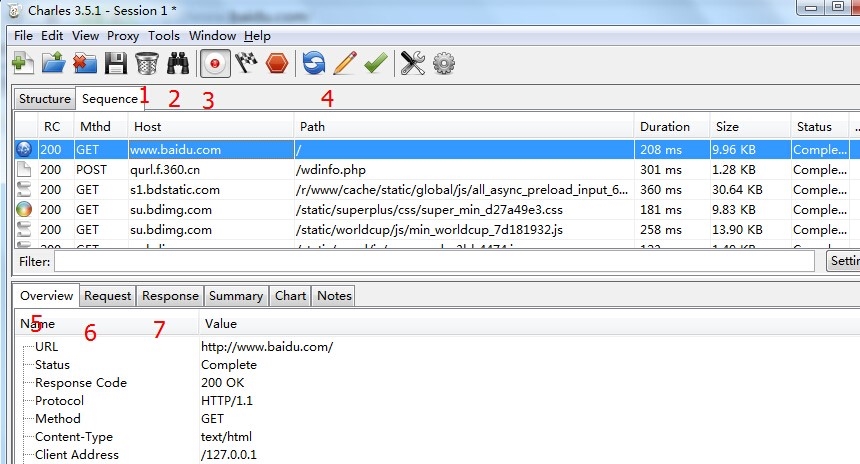Click into the Filter text field
This screenshot has width=860, height=464.
pos(434,262)
